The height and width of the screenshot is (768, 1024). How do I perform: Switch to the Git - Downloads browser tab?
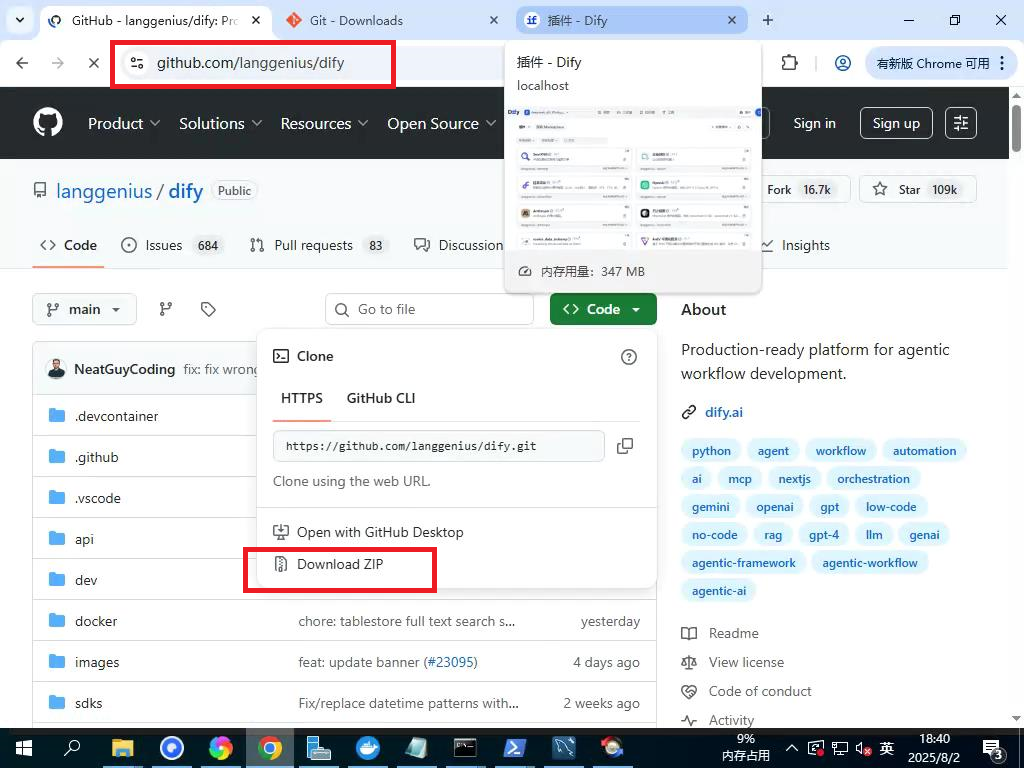point(392,20)
